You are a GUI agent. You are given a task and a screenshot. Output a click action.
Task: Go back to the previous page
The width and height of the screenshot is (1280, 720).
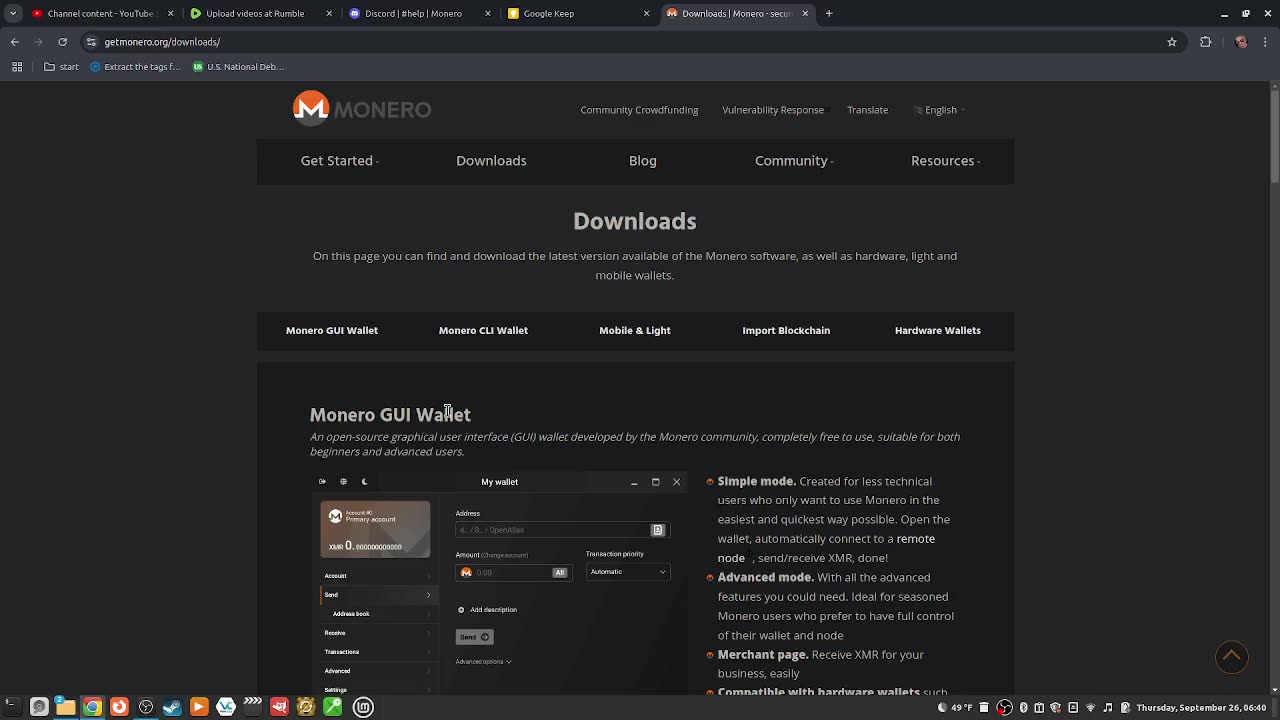tap(14, 42)
